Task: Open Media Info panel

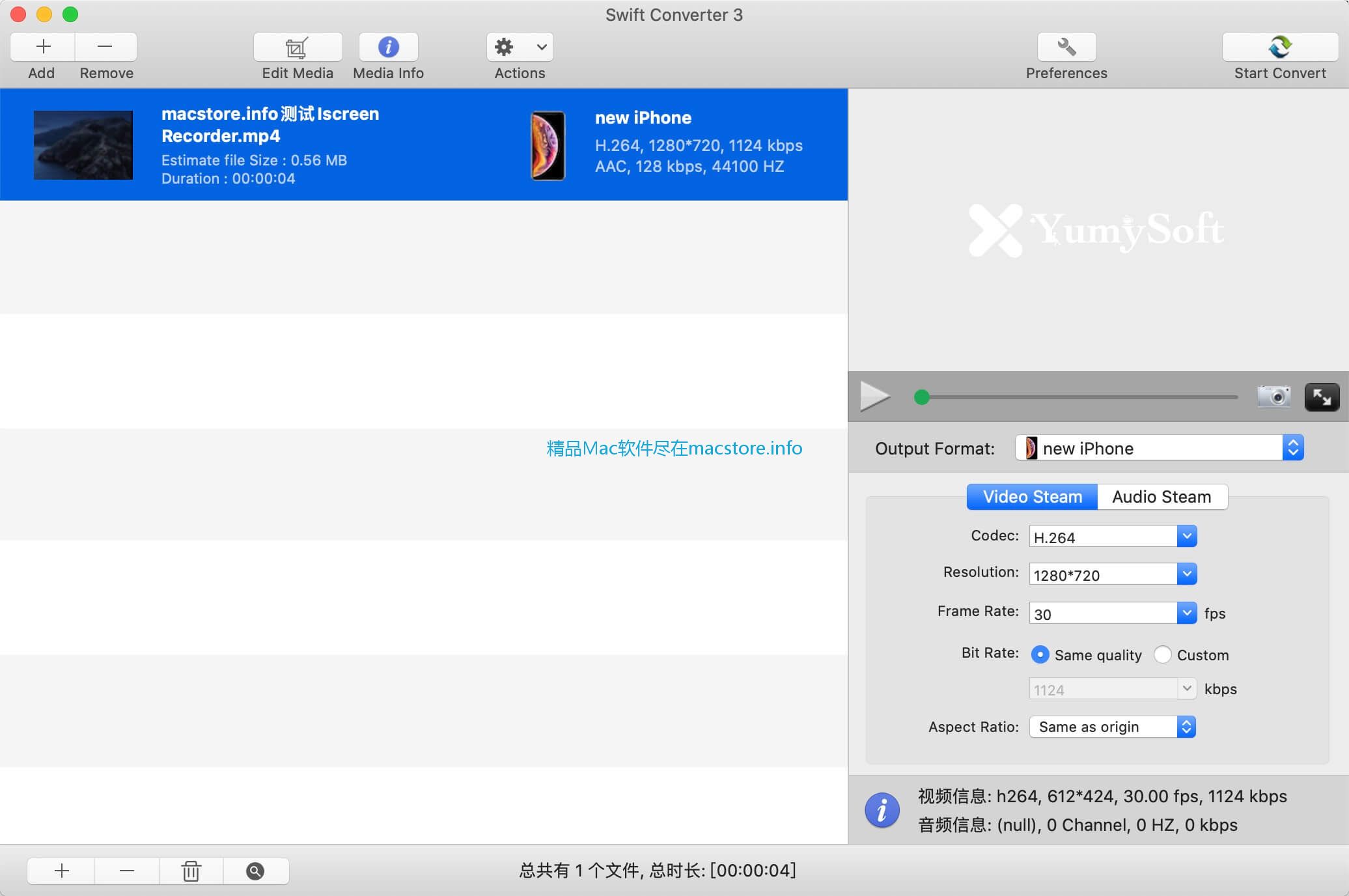Action: click(x=387, y=47)
